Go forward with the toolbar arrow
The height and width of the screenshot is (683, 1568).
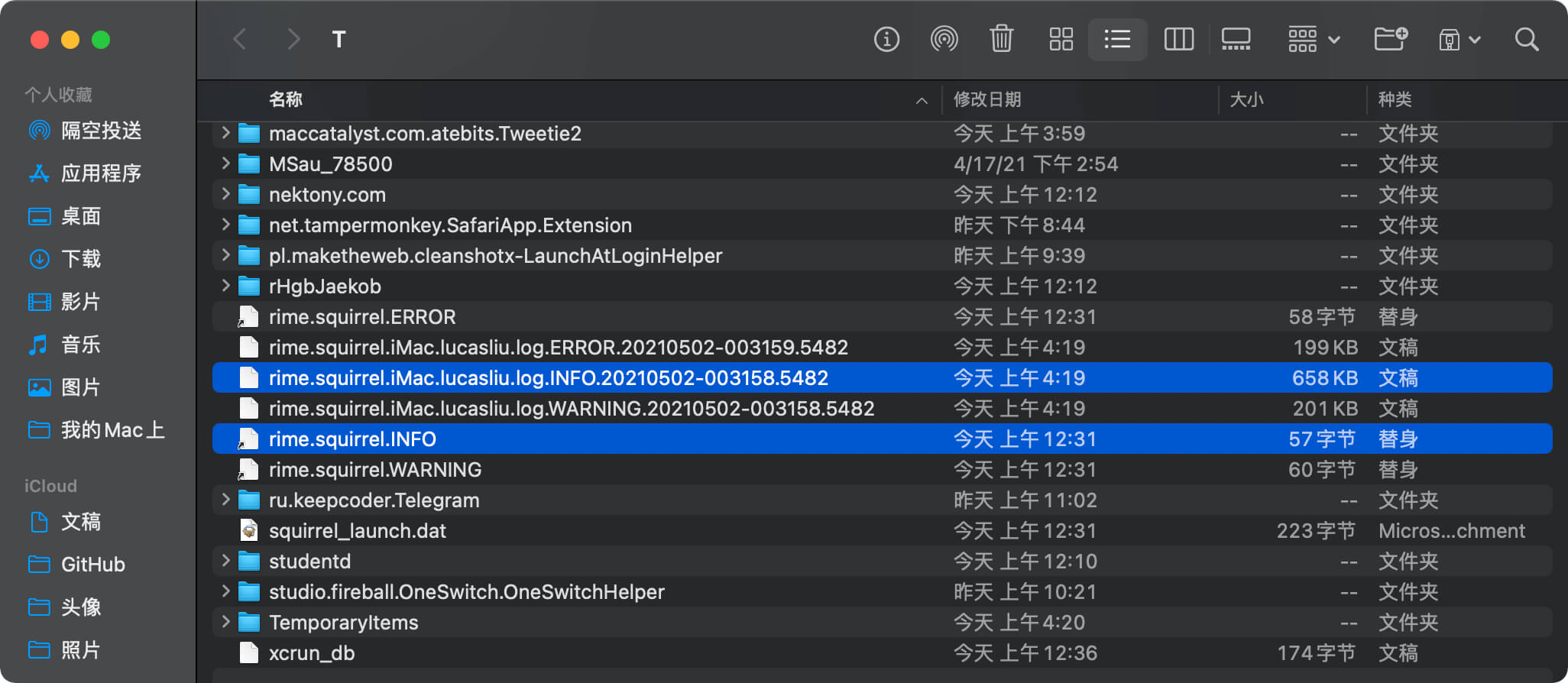pyautogui.click(x=293, y=39)
